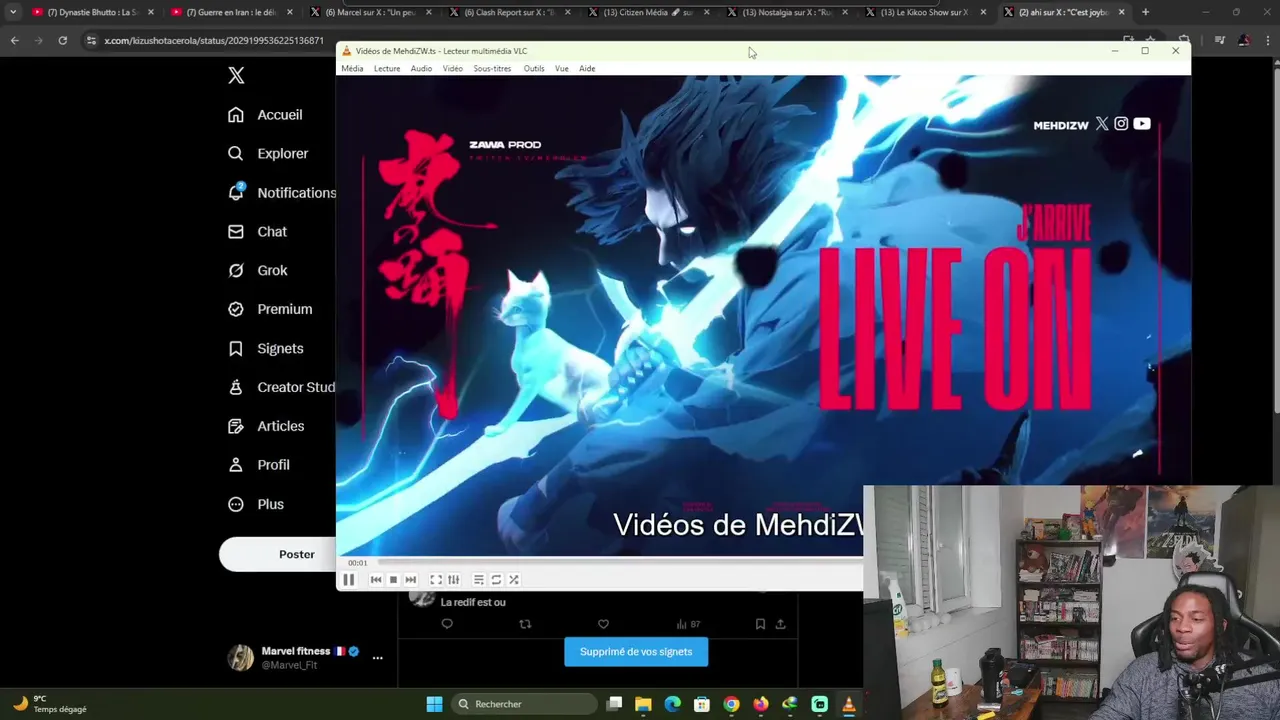Image resolution: width=1280 pixels, height=720 pixels.
Task: Open Premium in X sidebar
Action: click(269, 310)
